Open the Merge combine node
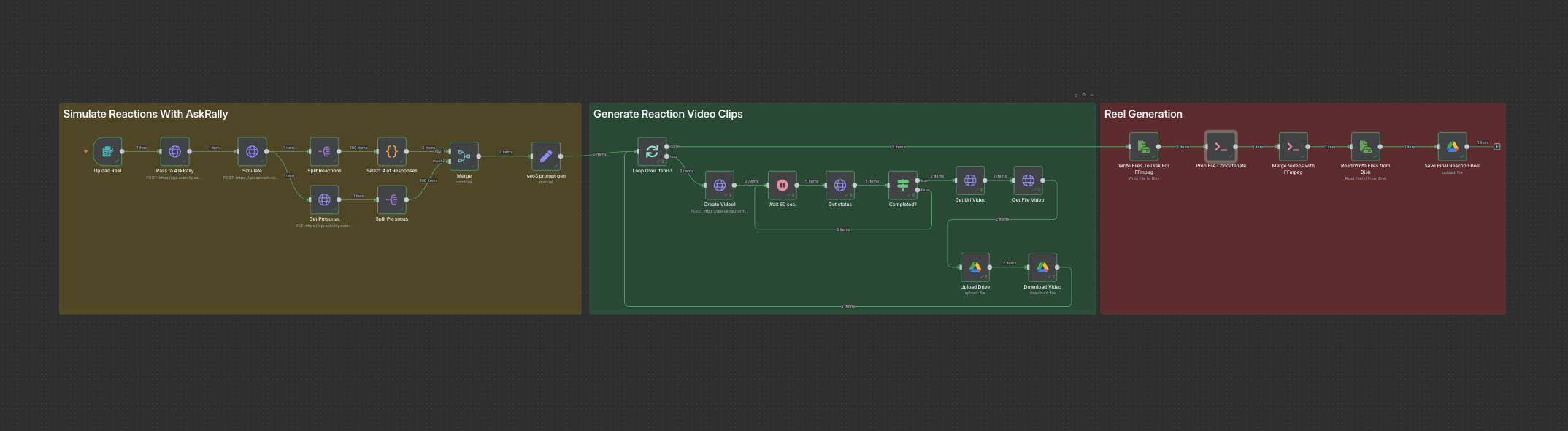Viewport: 1568px width, 431px height. click(464, 156)
